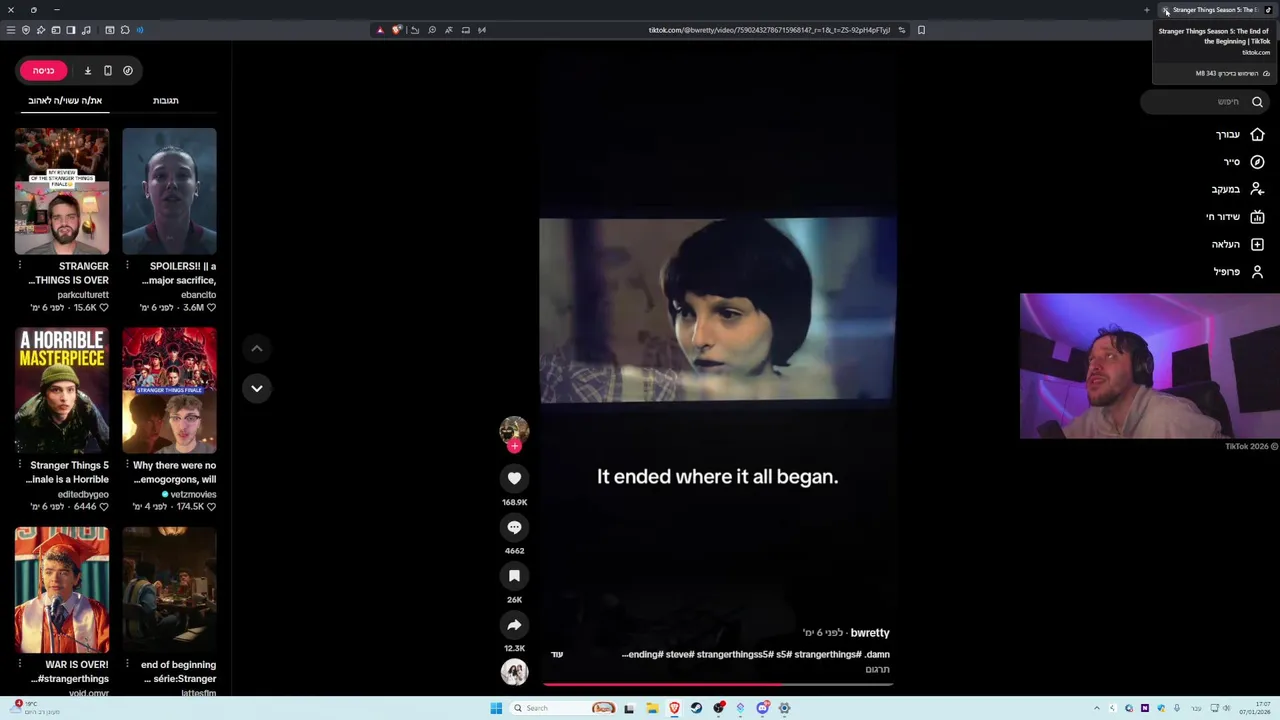Like the video with the heart icon
Image resolution: width=1280 pixels, height=720 pixels.
(514, 478)
